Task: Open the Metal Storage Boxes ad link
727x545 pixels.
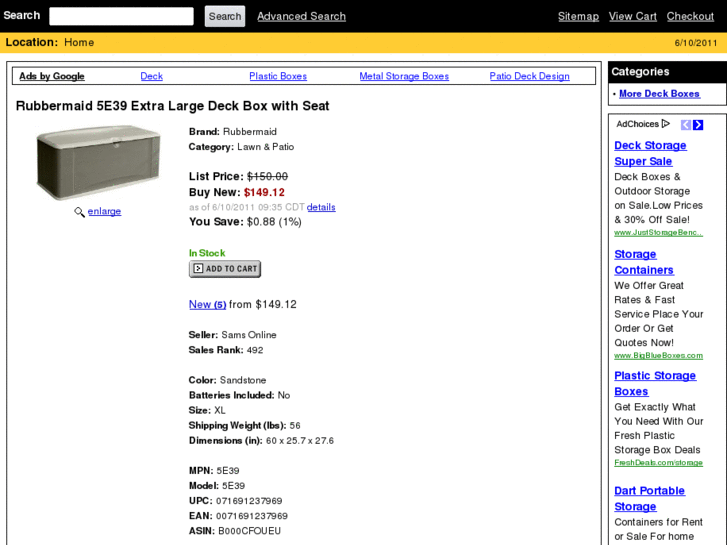Action: (404, 76)
